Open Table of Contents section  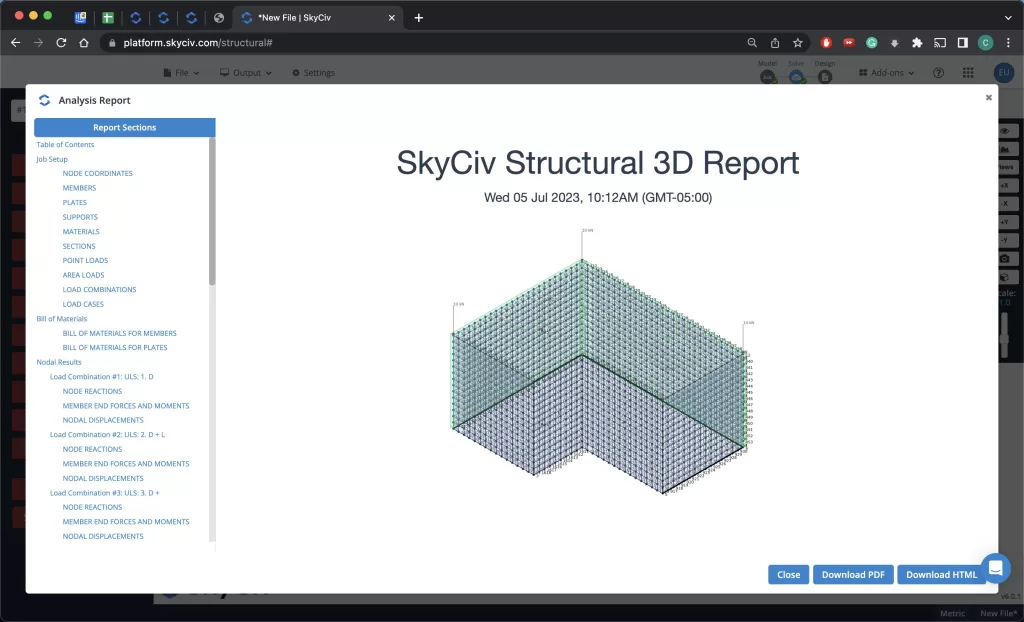click(x=65, y=144)
